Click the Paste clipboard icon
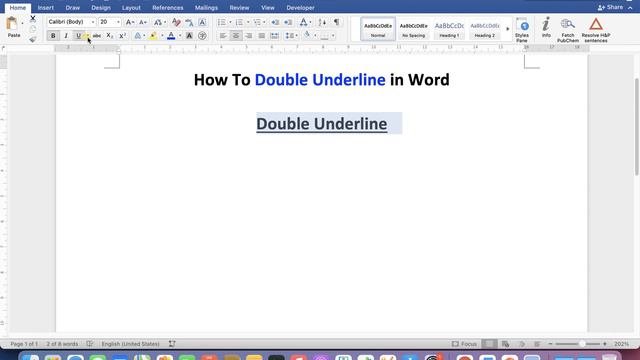 [x=12, y=24]
